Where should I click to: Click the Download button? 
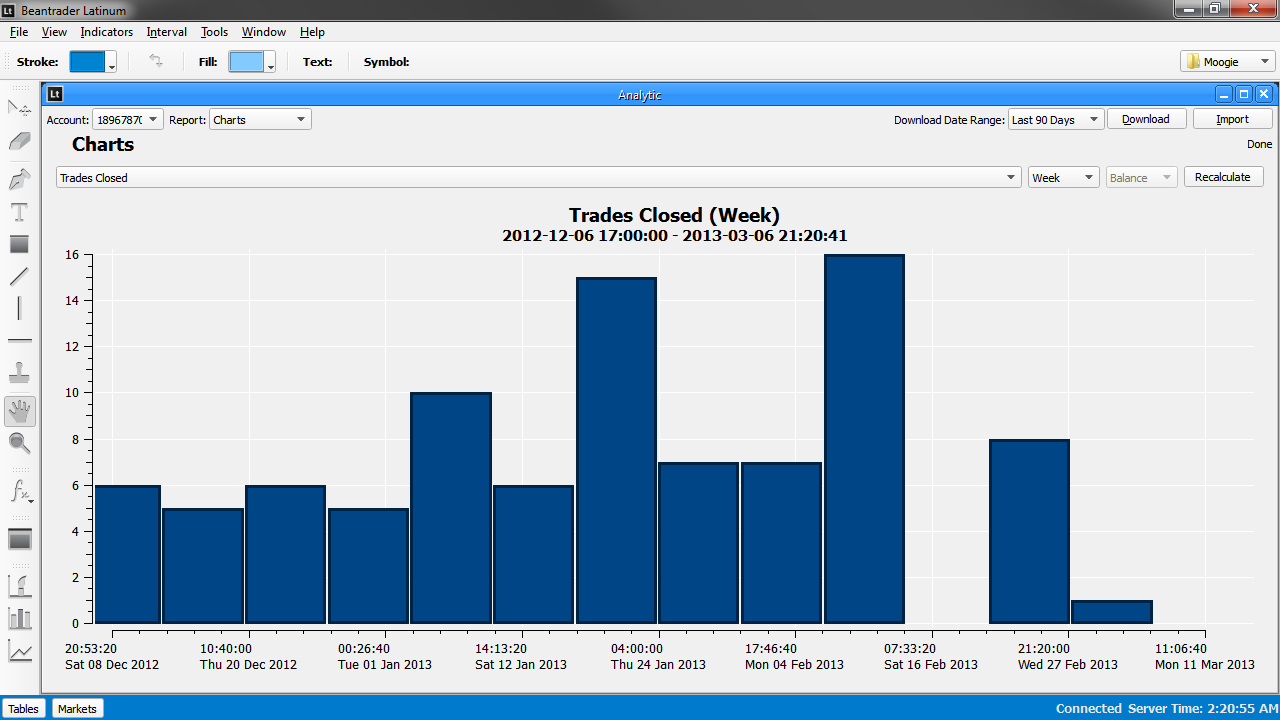[x=1146, y=119]
